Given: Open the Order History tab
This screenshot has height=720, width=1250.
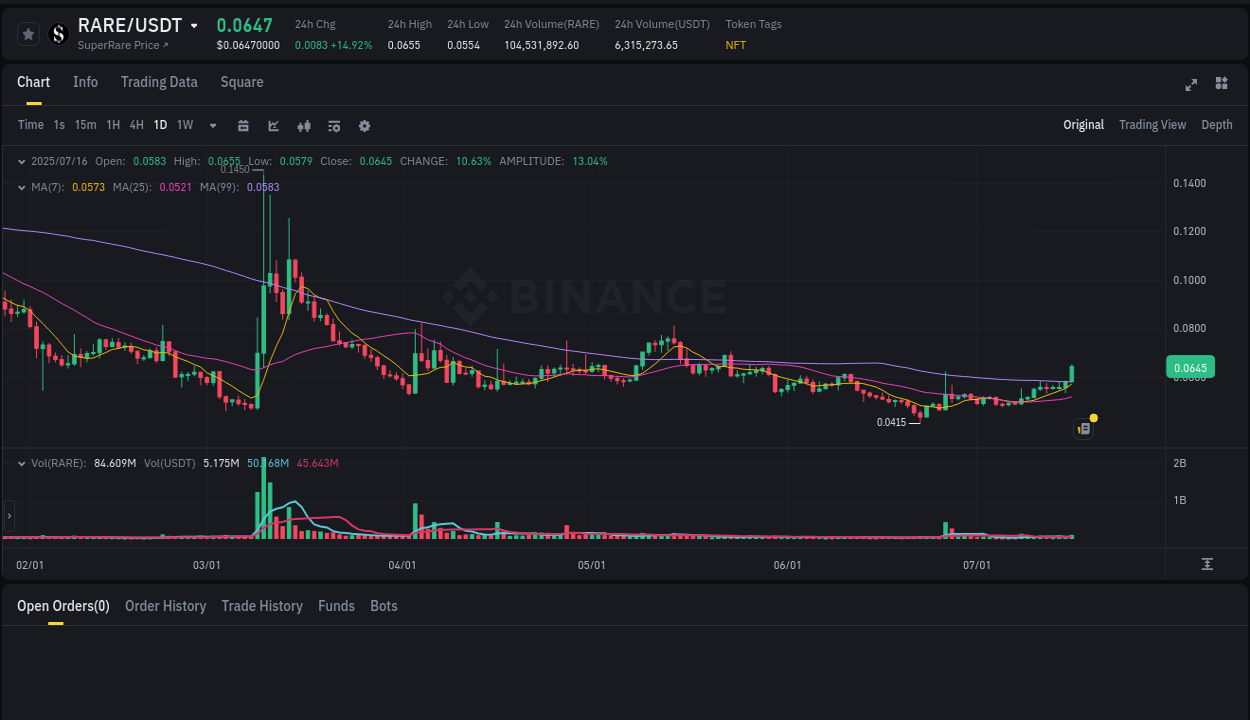Looking at the screenshot, I should tap(165, 606).
